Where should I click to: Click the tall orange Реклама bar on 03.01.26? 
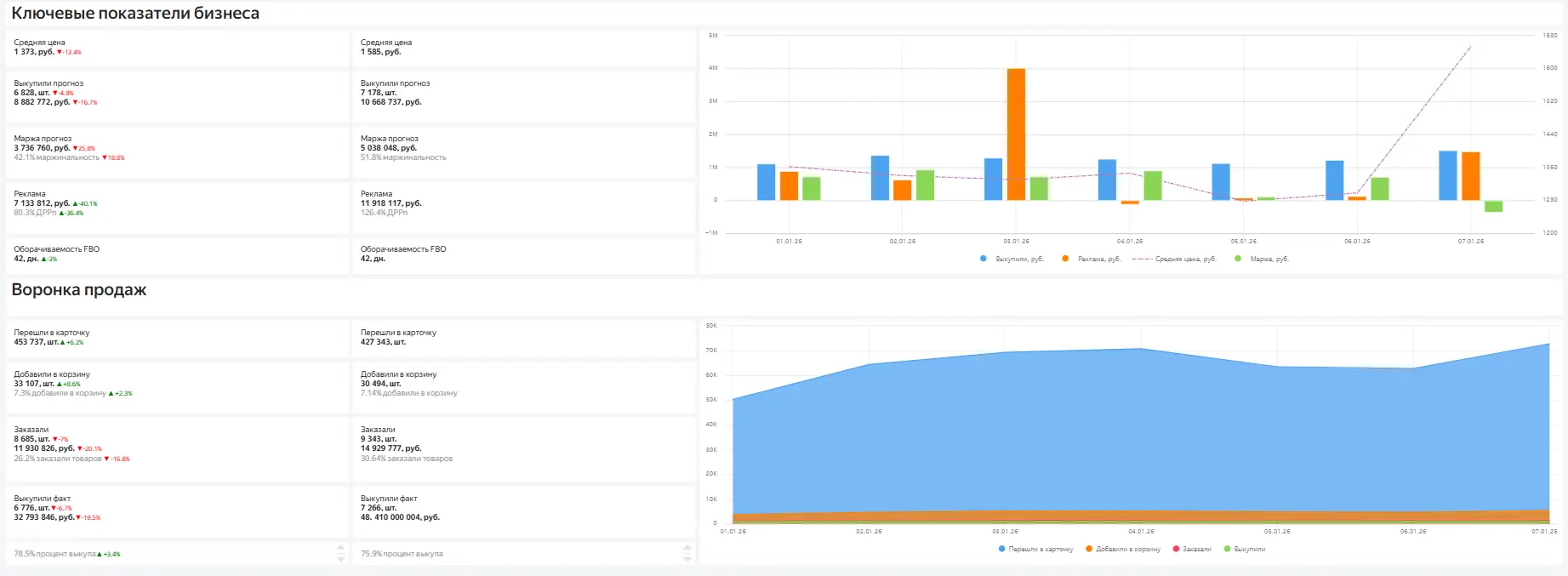[x=1016, y=134]
